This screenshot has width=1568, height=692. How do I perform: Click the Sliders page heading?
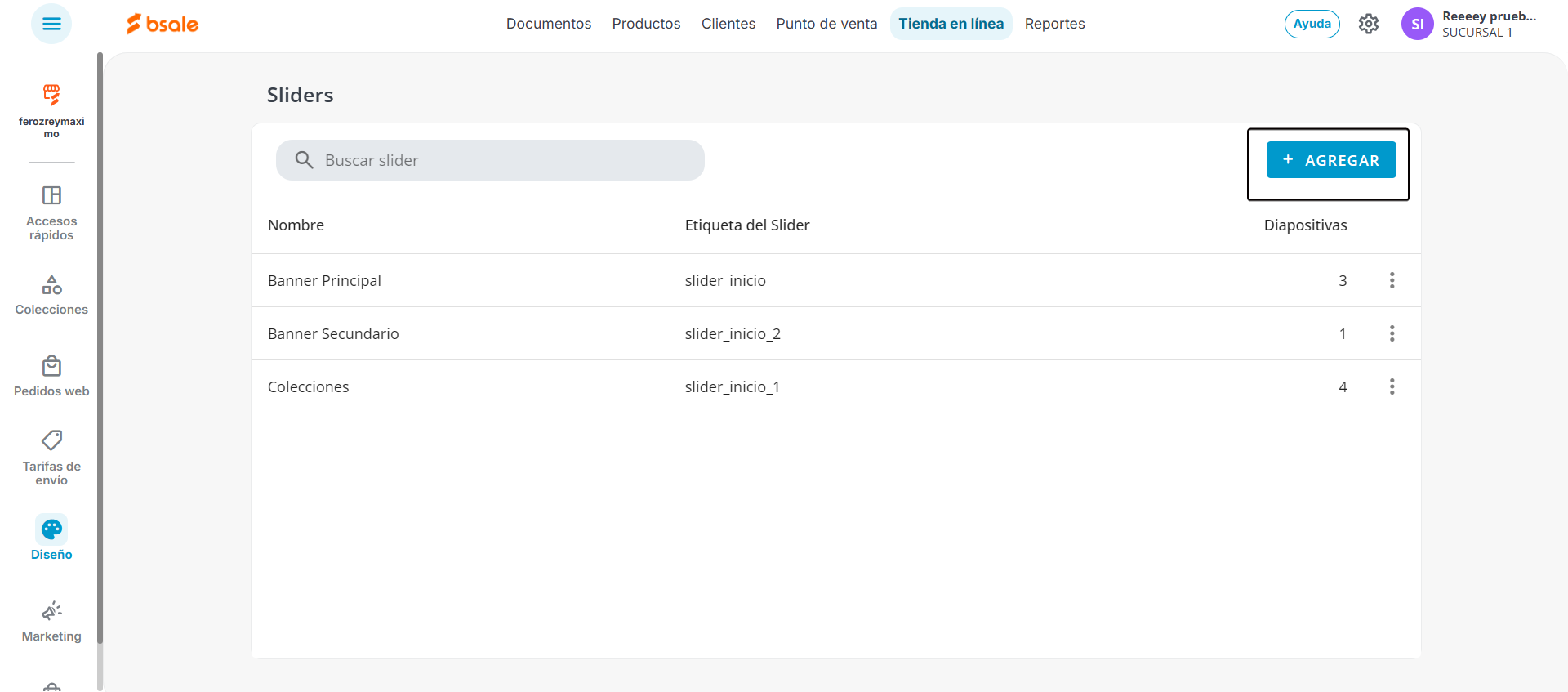pyautogui.click(x=300, y=95)
